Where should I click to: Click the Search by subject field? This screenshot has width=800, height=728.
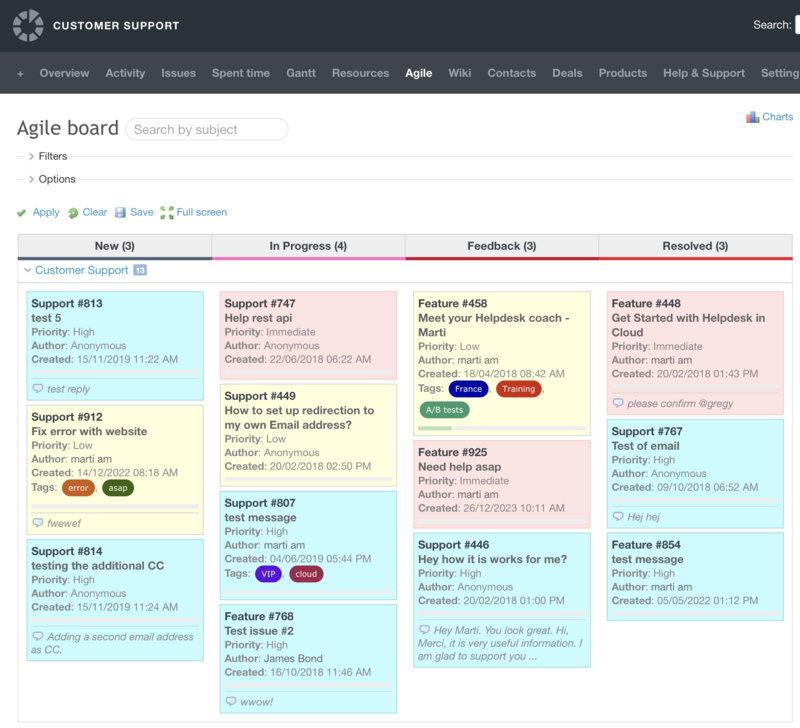[x=205, y=129]
